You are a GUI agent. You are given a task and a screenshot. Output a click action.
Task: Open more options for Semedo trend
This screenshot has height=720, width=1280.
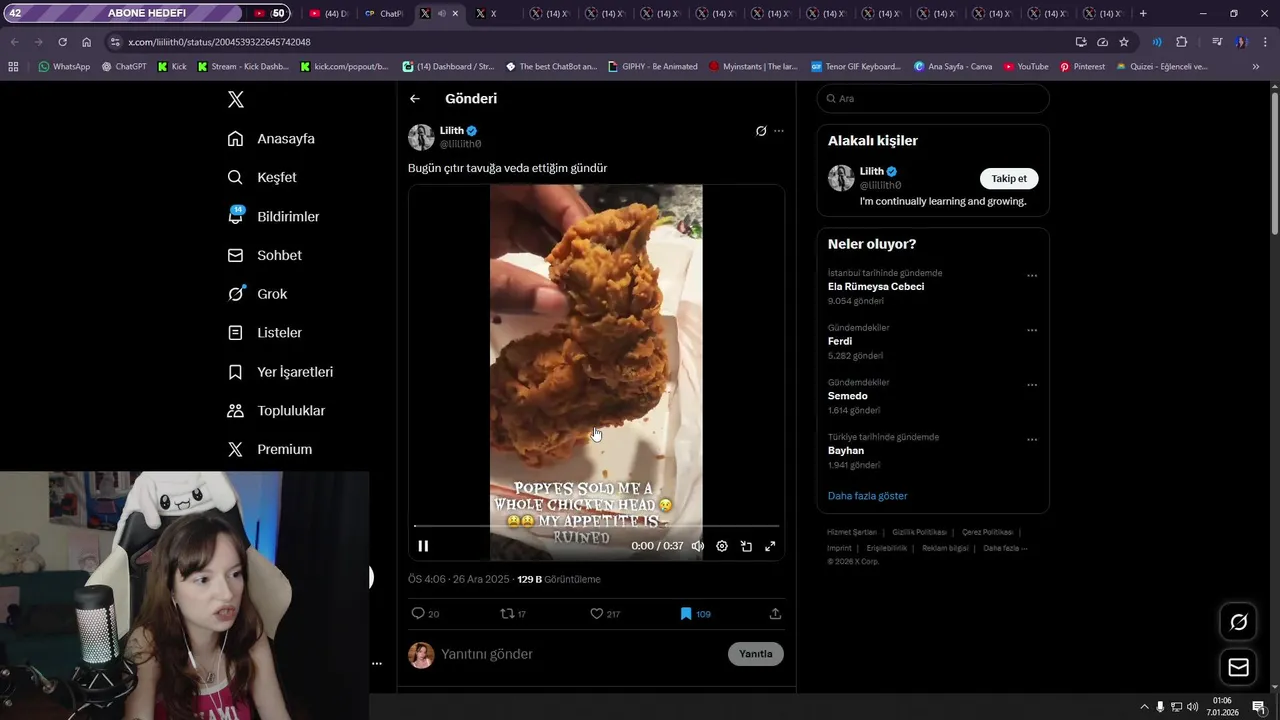click(x=1032, y=385)
